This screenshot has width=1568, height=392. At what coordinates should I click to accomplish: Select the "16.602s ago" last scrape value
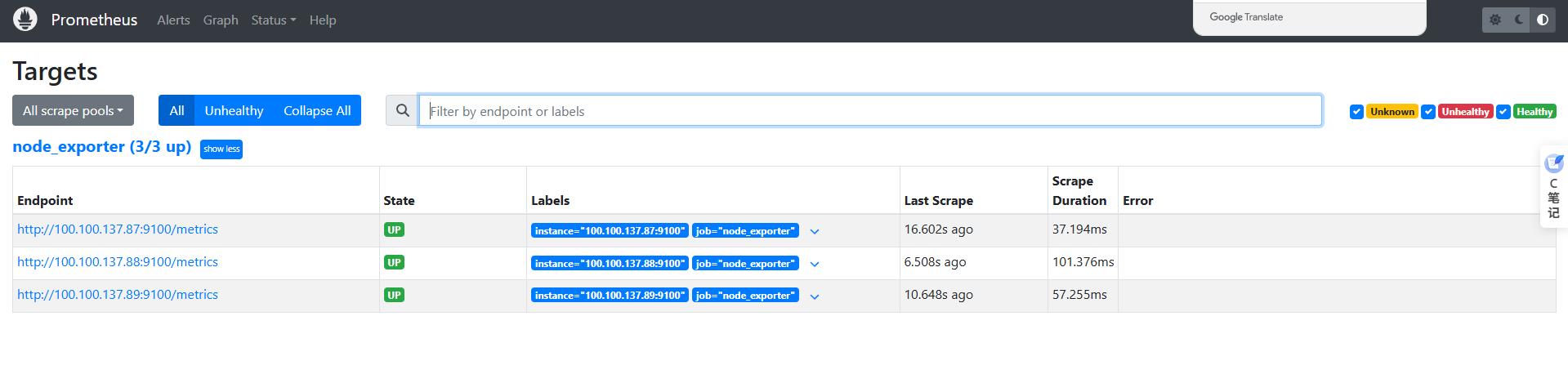pos(938,229)
